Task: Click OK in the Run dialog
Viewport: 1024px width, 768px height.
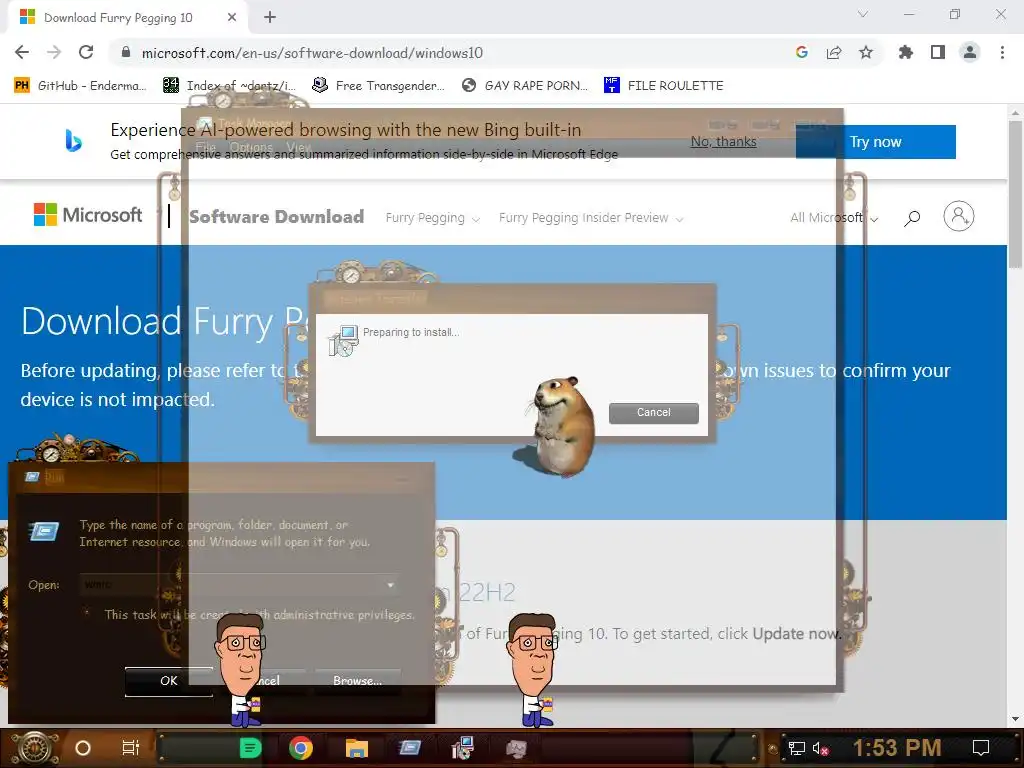Action: [168, 681]
